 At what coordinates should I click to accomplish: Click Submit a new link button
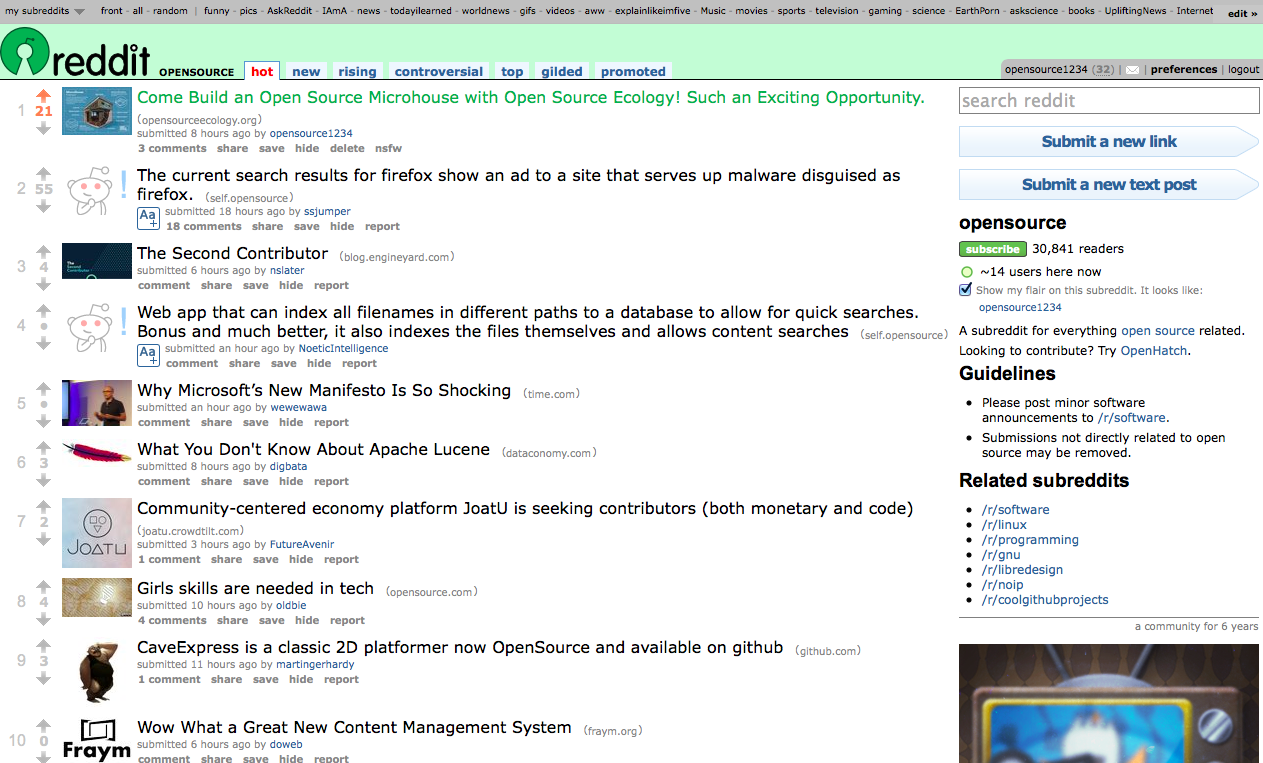click(x=1109, y=142)
